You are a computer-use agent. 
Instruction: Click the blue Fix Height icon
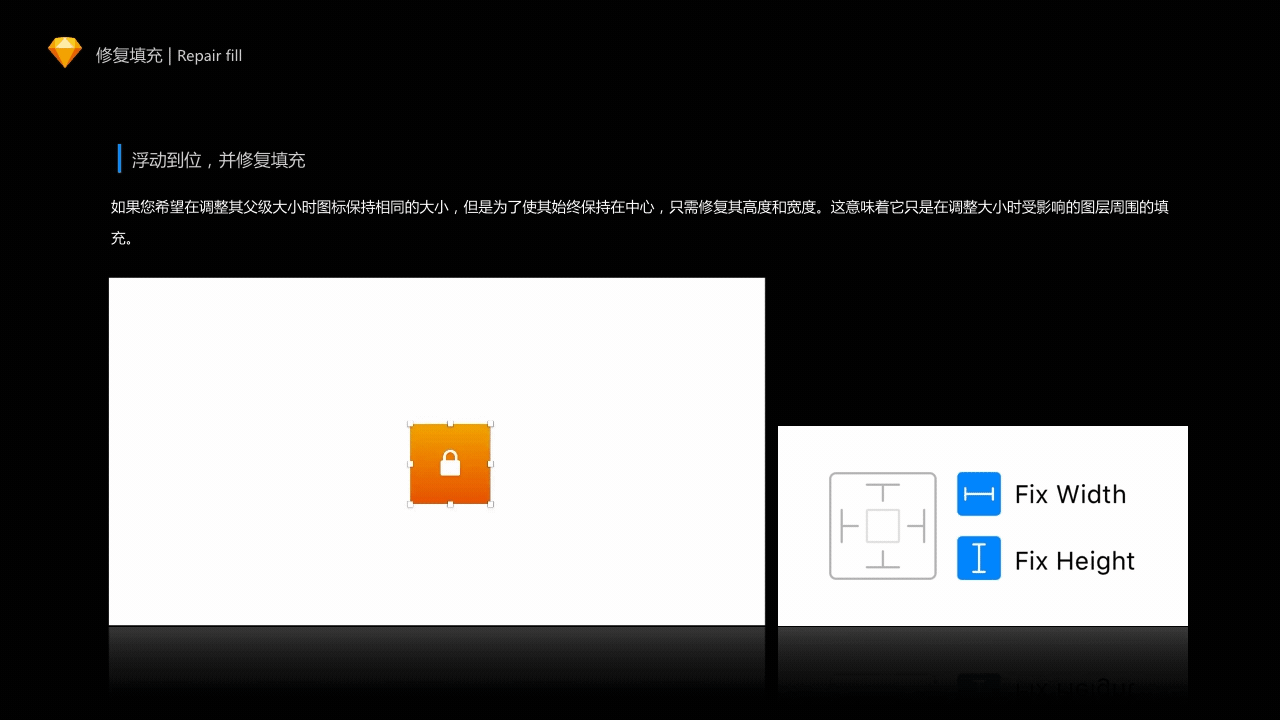pos(978,560)
